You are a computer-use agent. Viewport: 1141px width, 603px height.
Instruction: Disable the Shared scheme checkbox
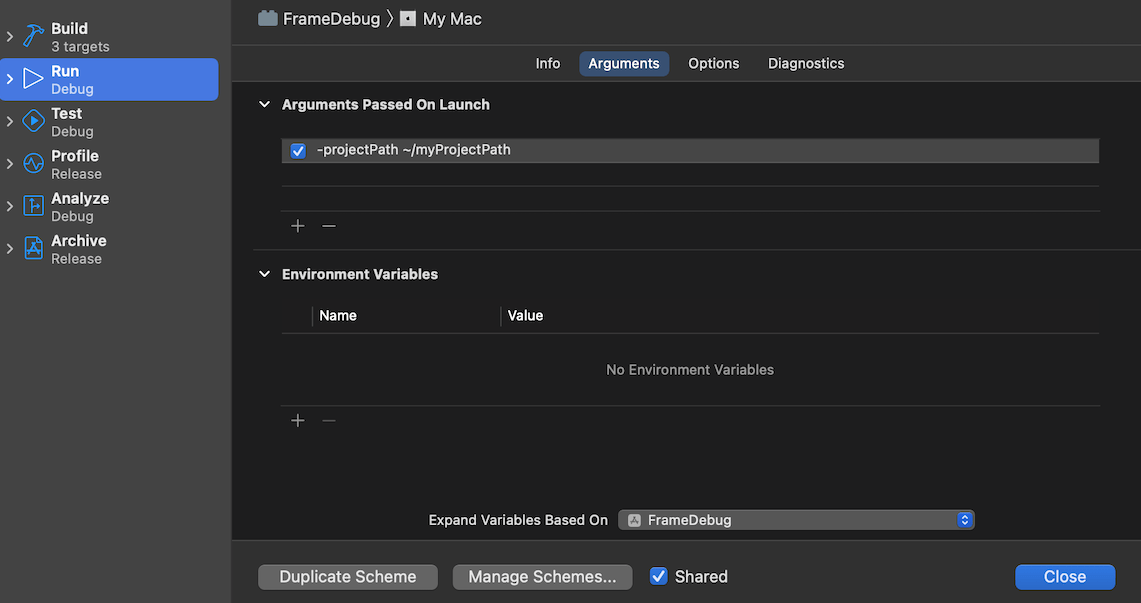click(x=658, y=576)
